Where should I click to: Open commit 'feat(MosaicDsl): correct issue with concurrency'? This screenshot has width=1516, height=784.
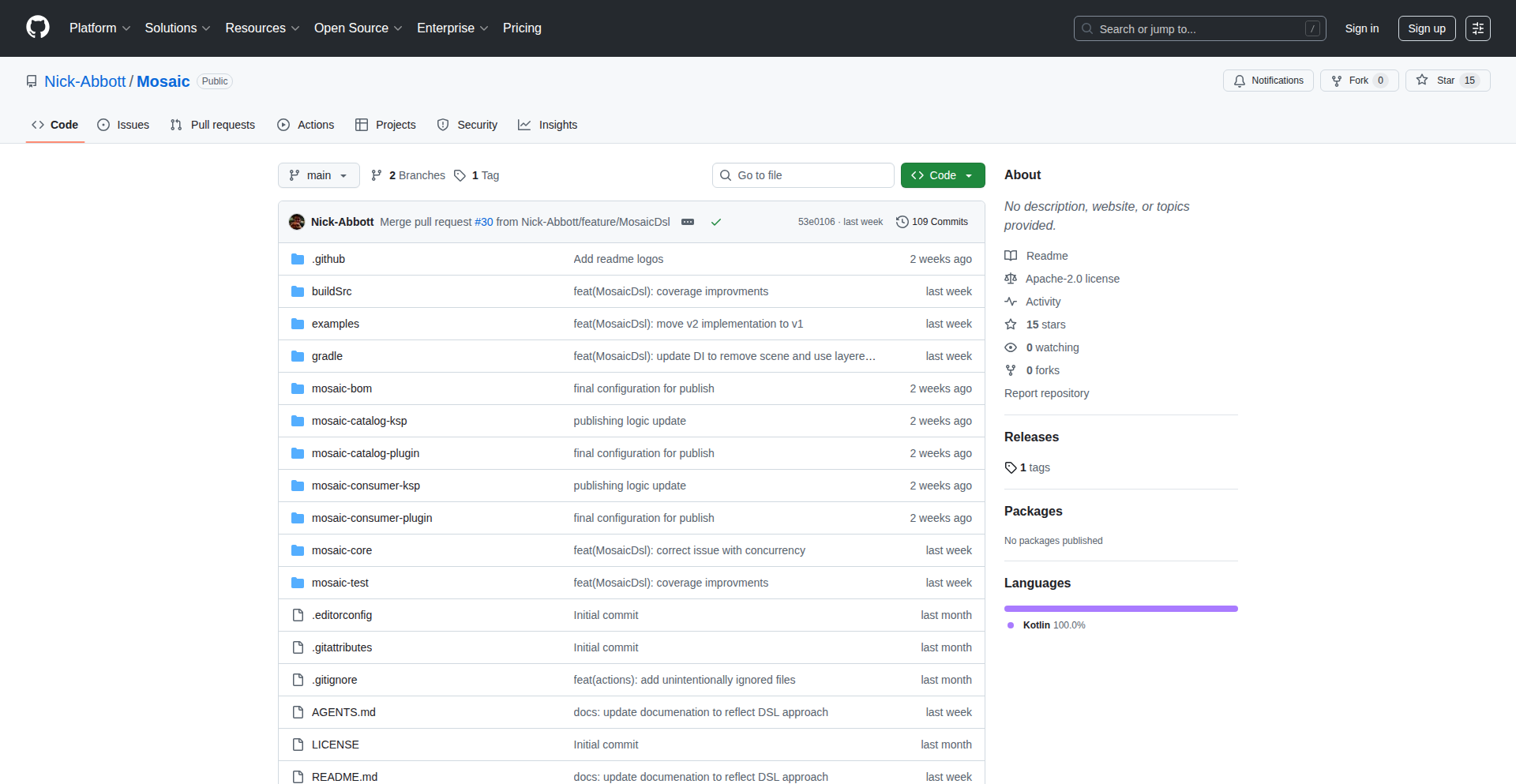coord(689,550)
